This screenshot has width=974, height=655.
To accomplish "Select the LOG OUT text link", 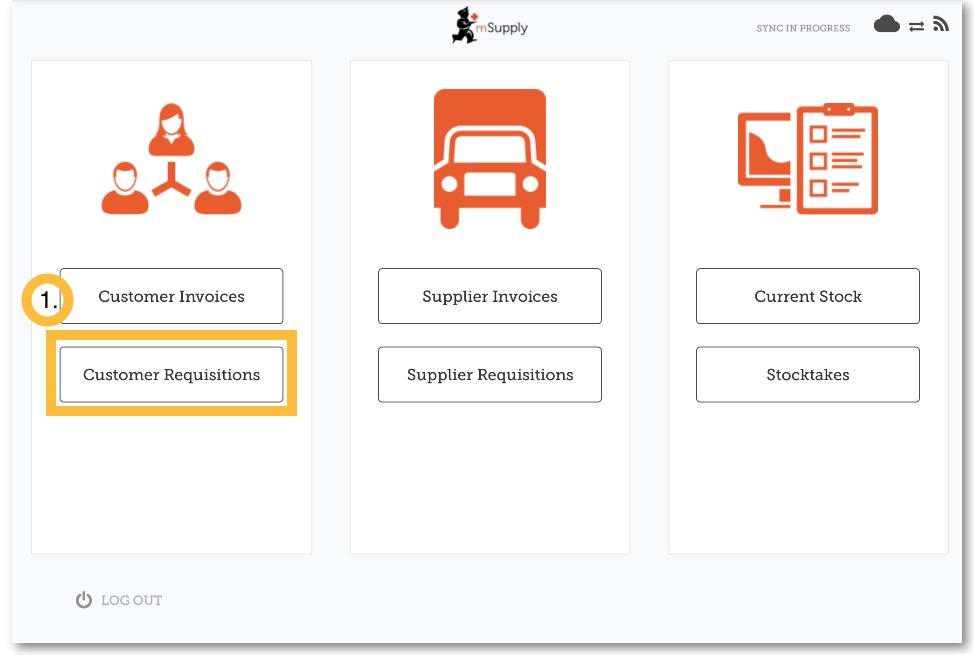I will [131, 601].
